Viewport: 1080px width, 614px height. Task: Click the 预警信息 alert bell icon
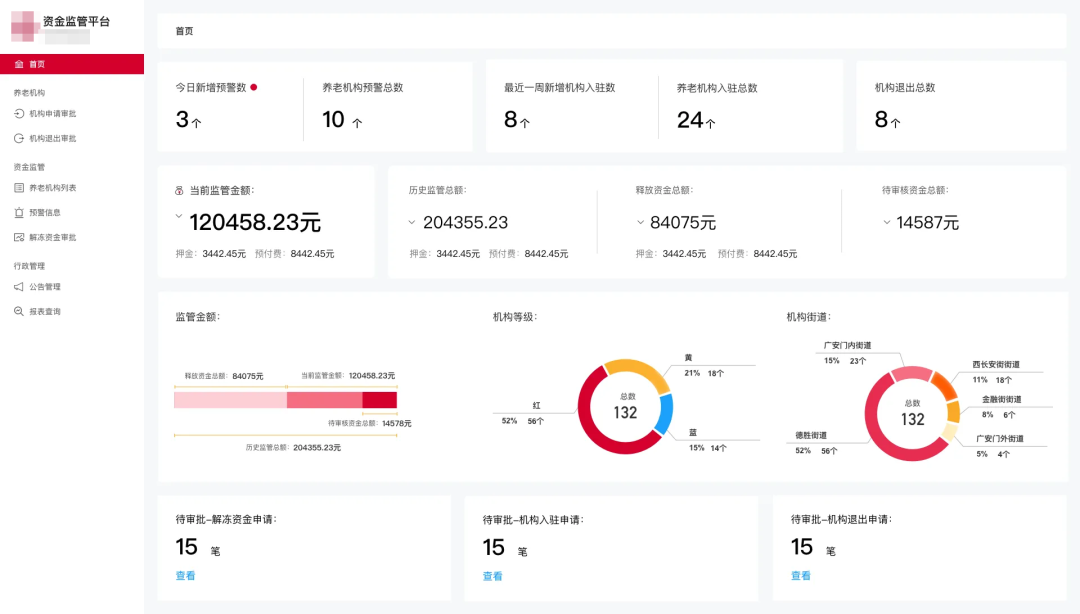click(x=21, y=212)
